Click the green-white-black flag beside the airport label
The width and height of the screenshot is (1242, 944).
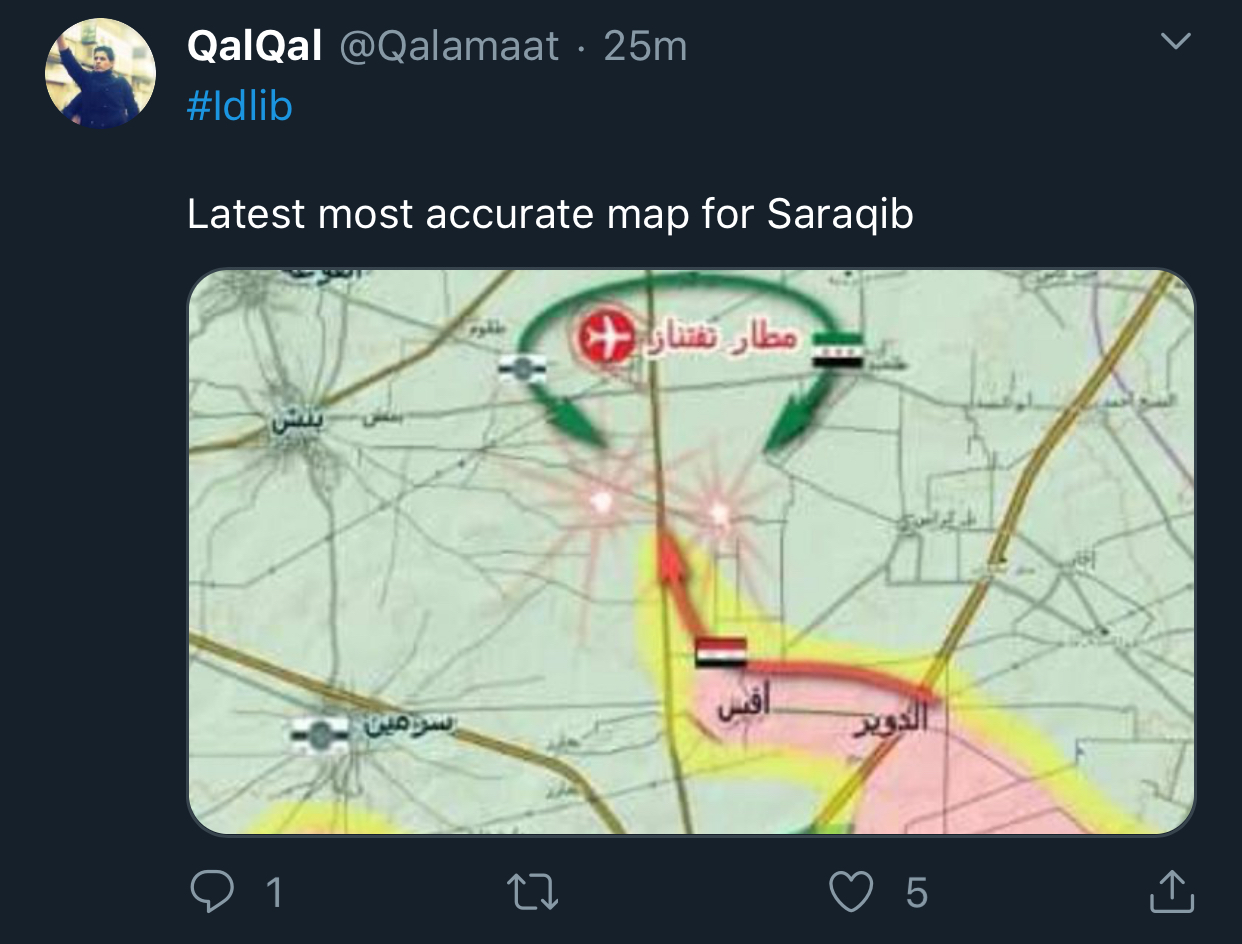(837, 350)
